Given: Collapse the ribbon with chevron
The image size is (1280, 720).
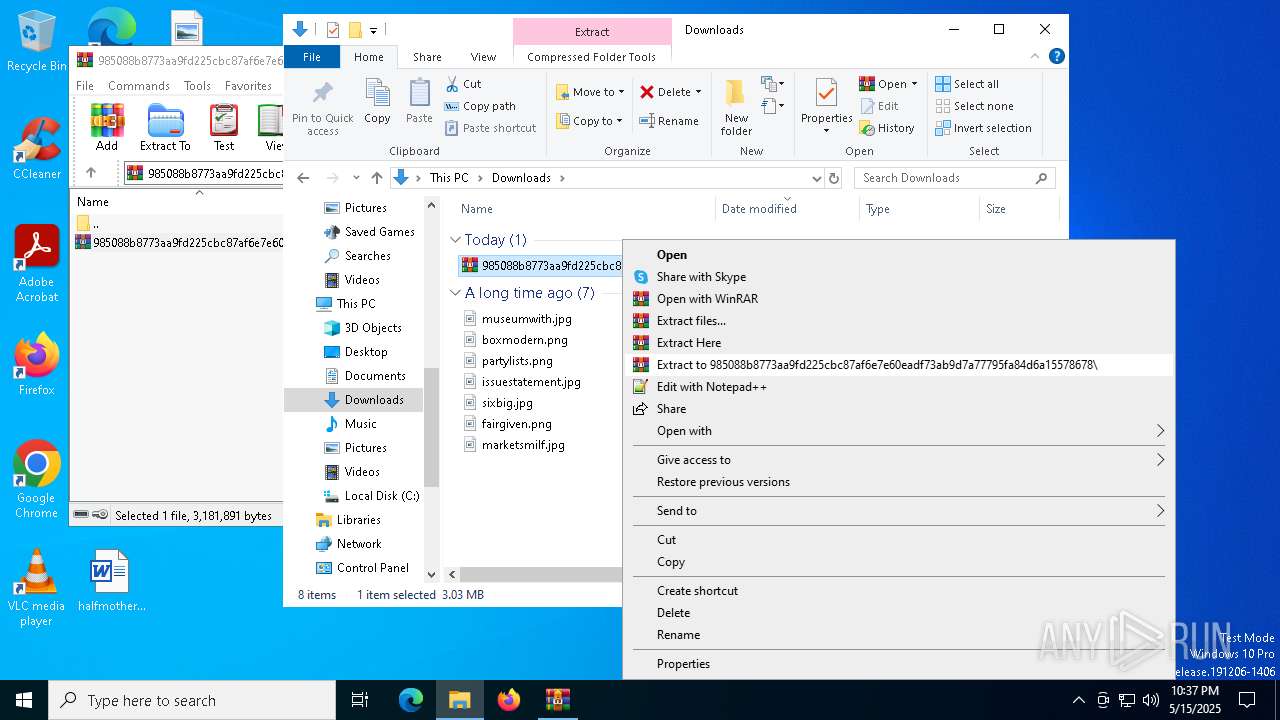Looking at the screenshot, I should (x=1036, y=57).
